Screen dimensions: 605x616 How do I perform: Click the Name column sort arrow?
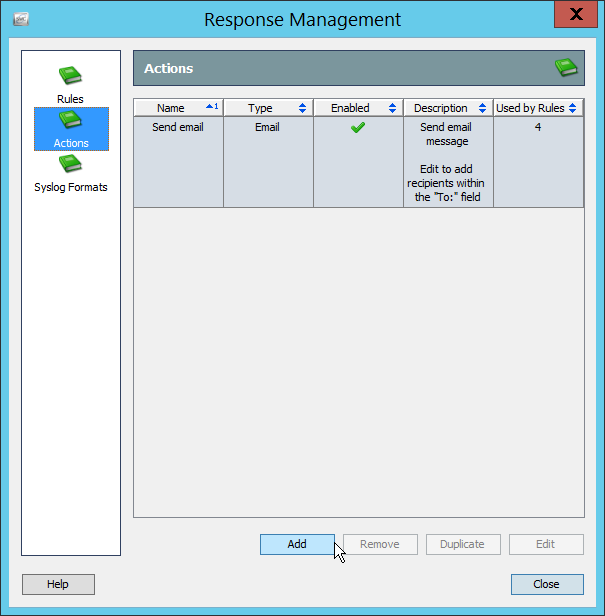click(211, 107)
